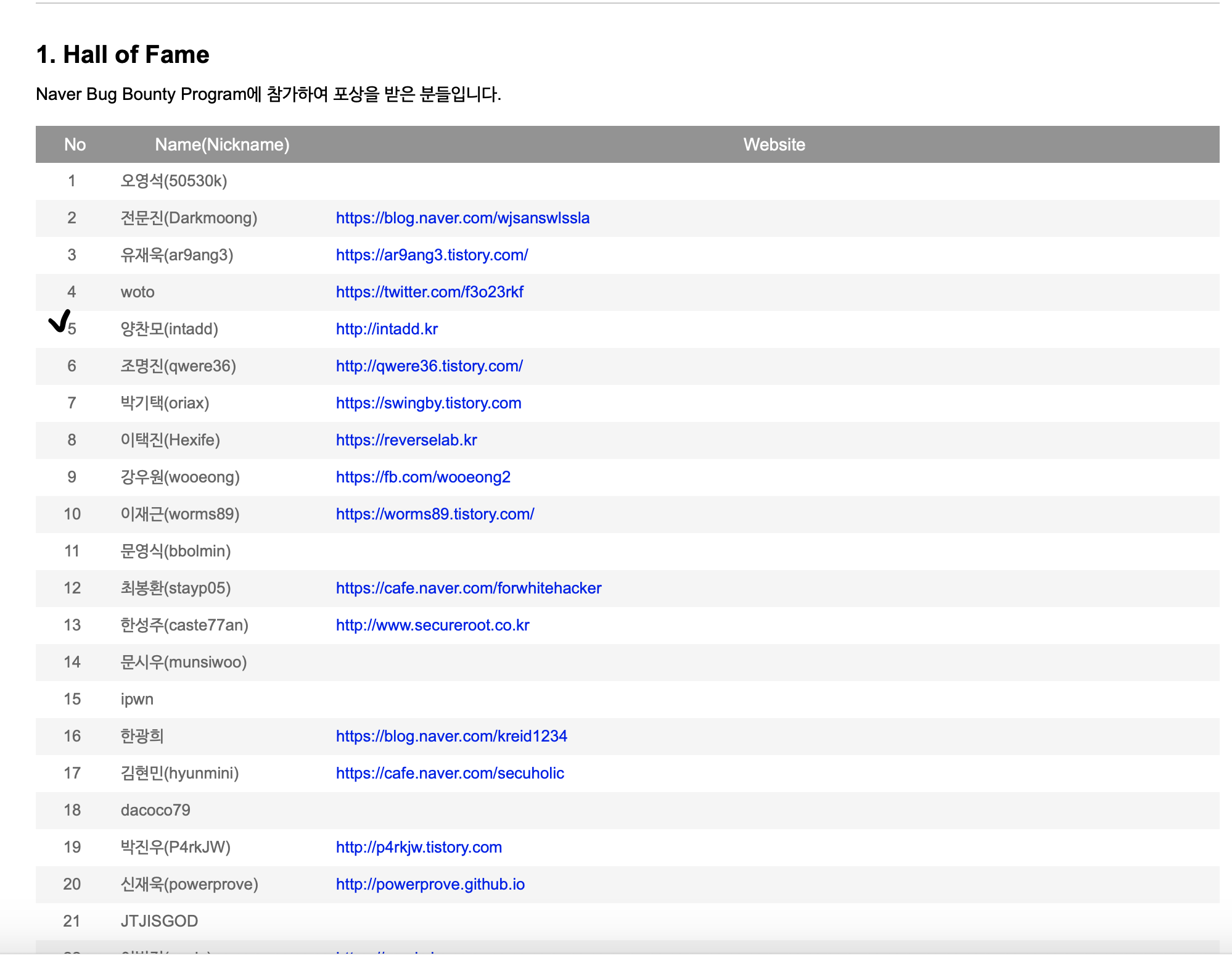Open the blog.naver.com/wjsanswlssla link
Screen dimensions: 1232x955
tap(462, 218)
